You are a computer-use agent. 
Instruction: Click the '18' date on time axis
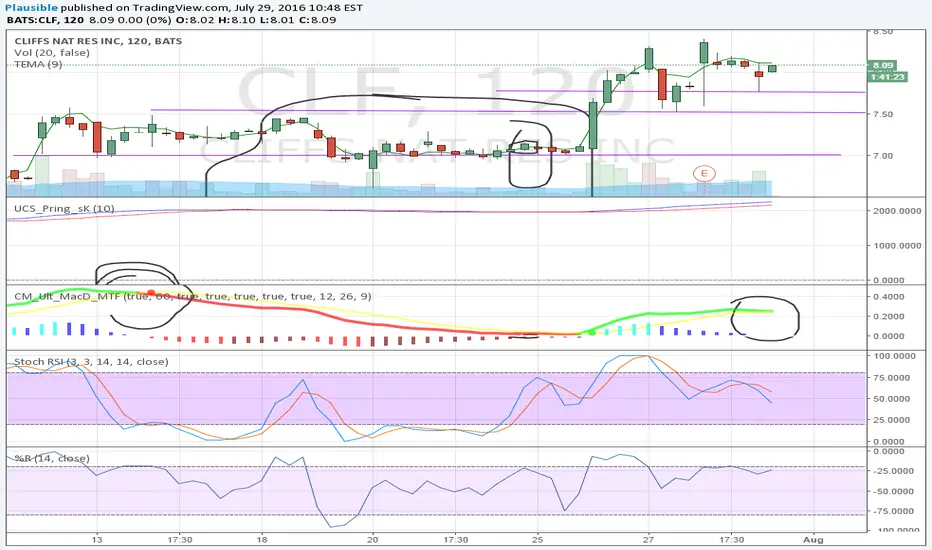point(262,540)
